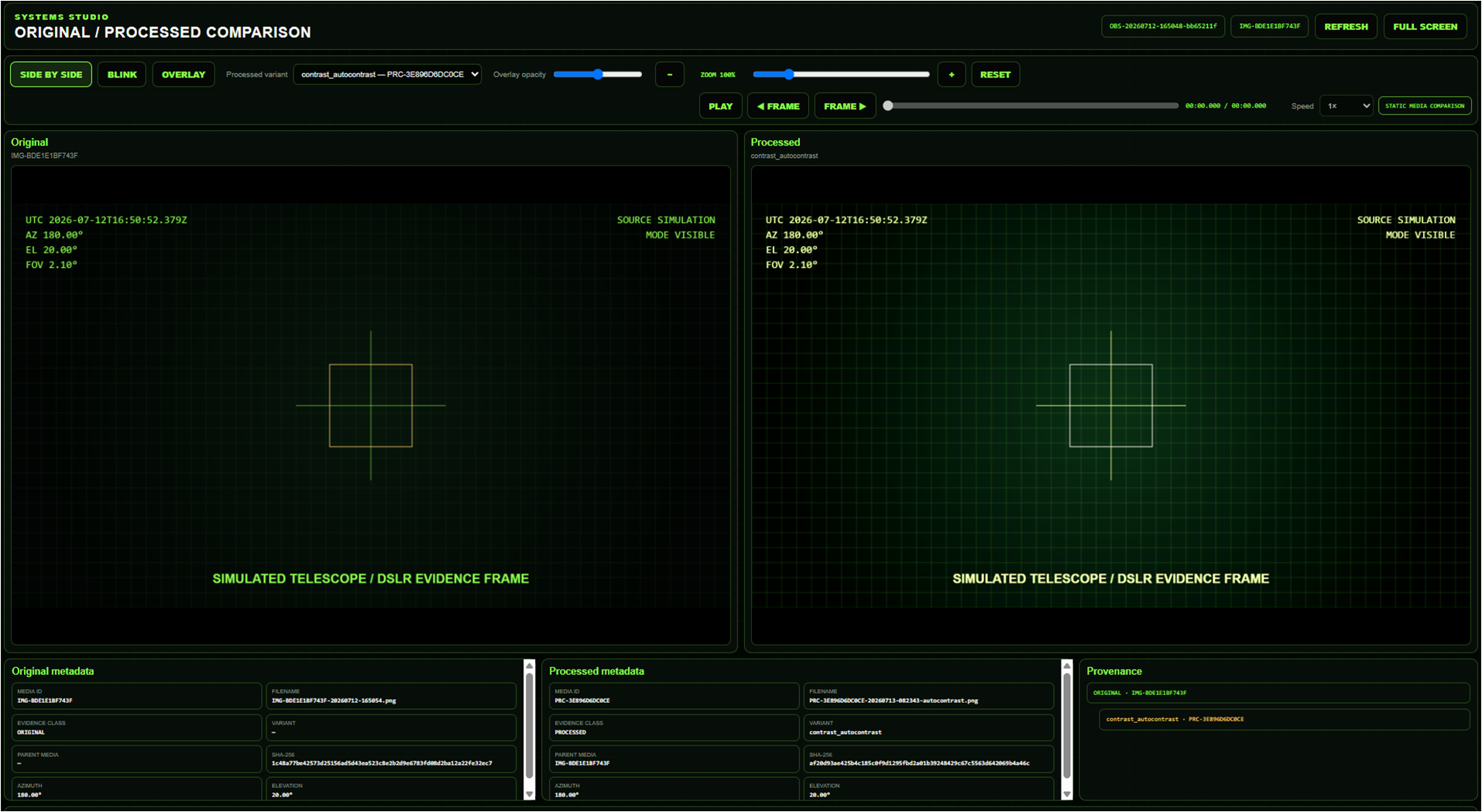
Task: Refresh the comparison view
Action: (1346, 26)
